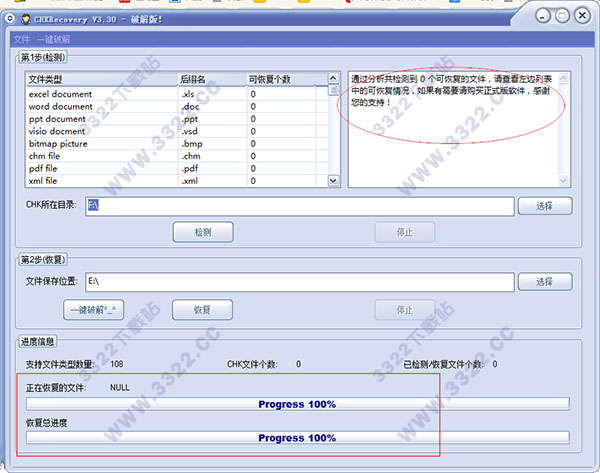Click the 文件类型 column header
Screen dimensions: 600x473
coord(102,79)
